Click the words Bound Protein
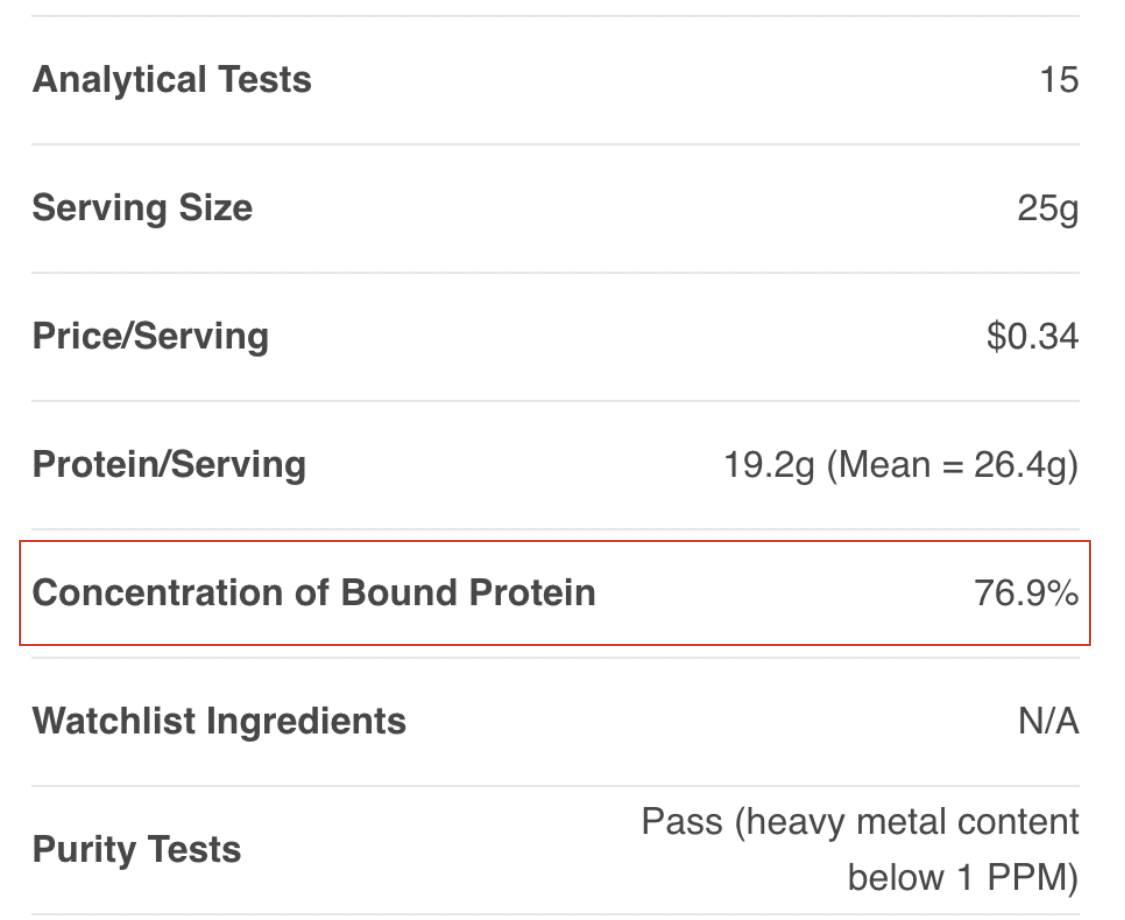 click(x=469, y=593)
